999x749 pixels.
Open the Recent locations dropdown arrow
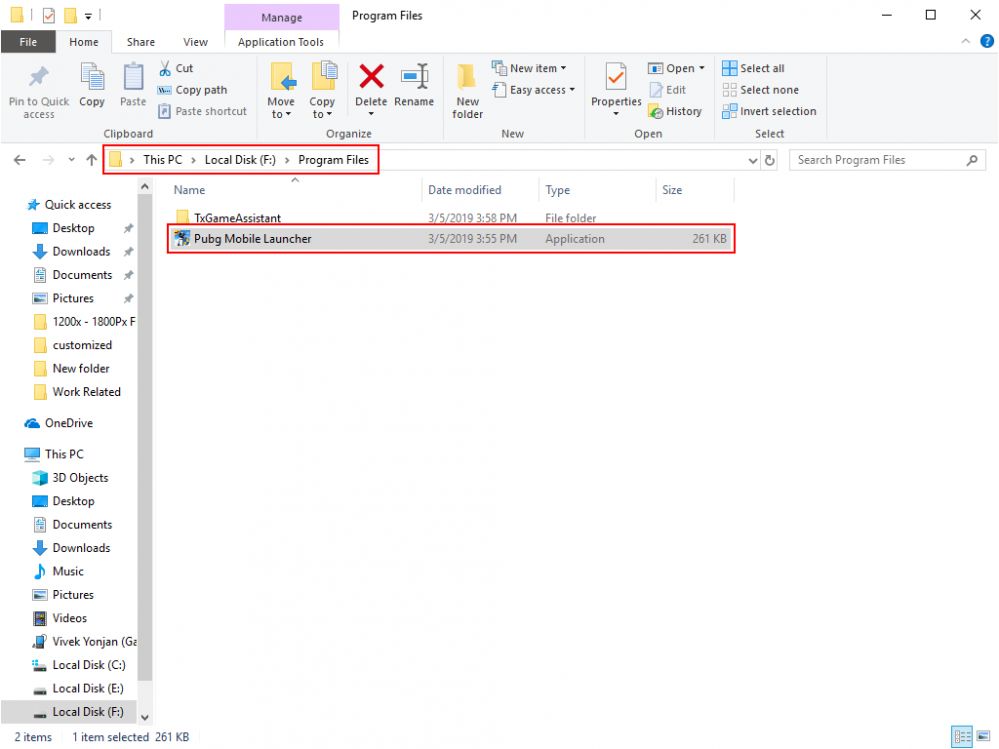[71, 160]
